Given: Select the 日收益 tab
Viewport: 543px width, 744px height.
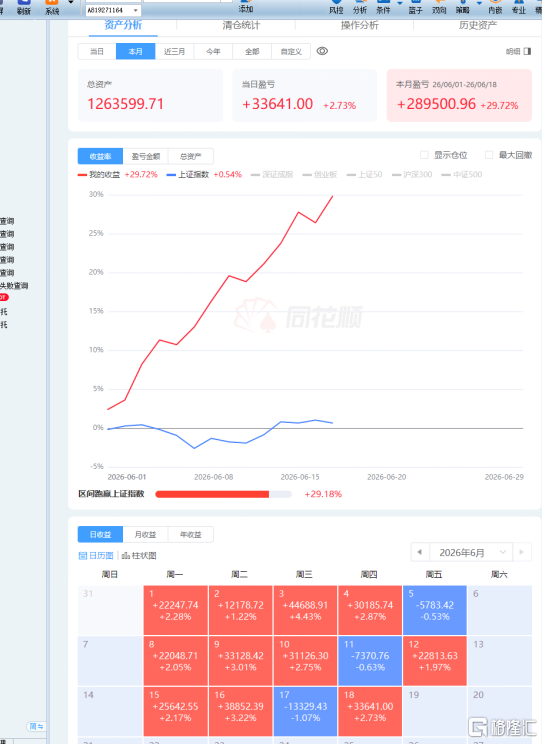Looking at the screenshot, I should (x=100, y=534).
